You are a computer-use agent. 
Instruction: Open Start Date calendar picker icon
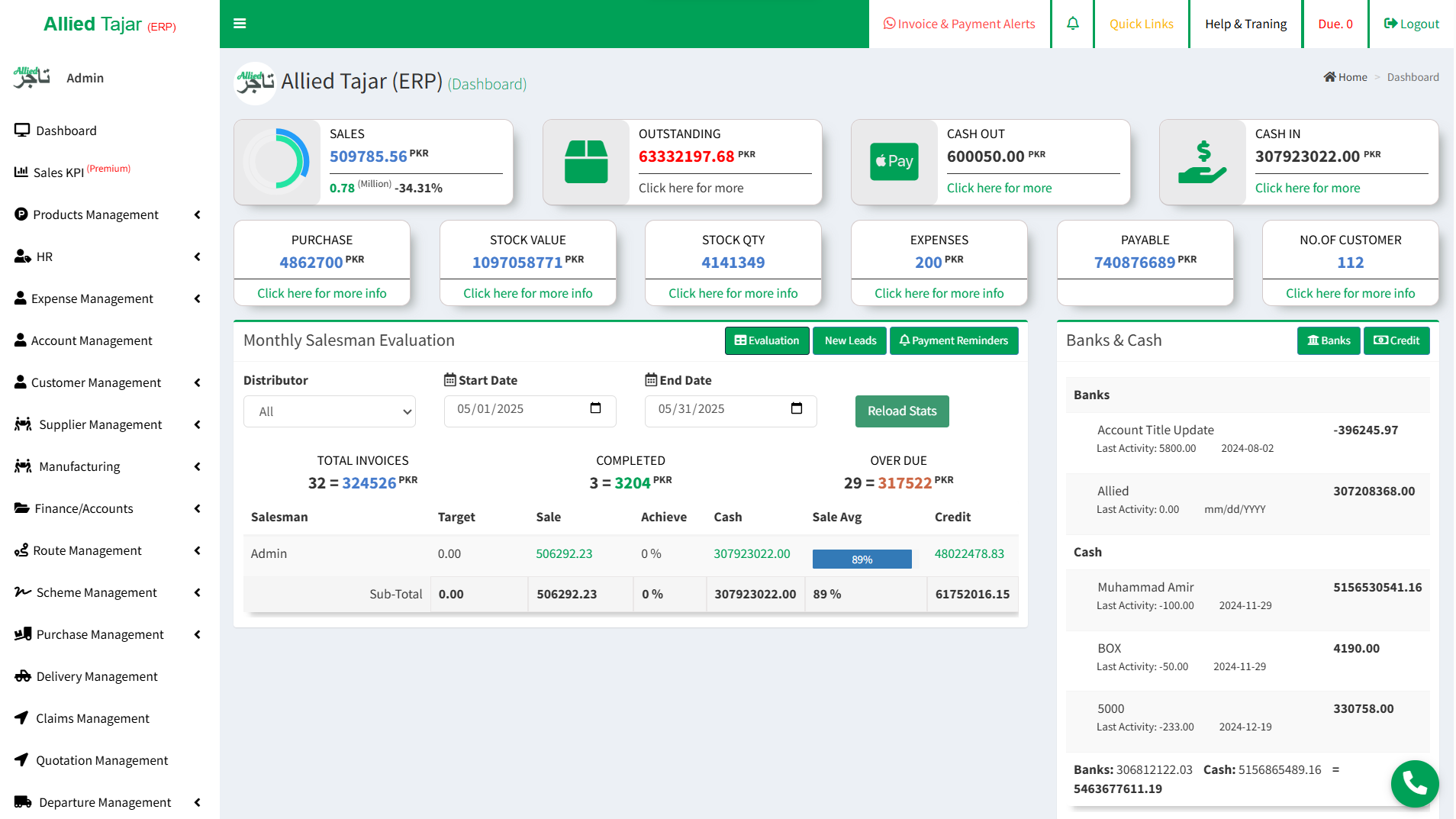pyautogui.click(x=596, y=408)
